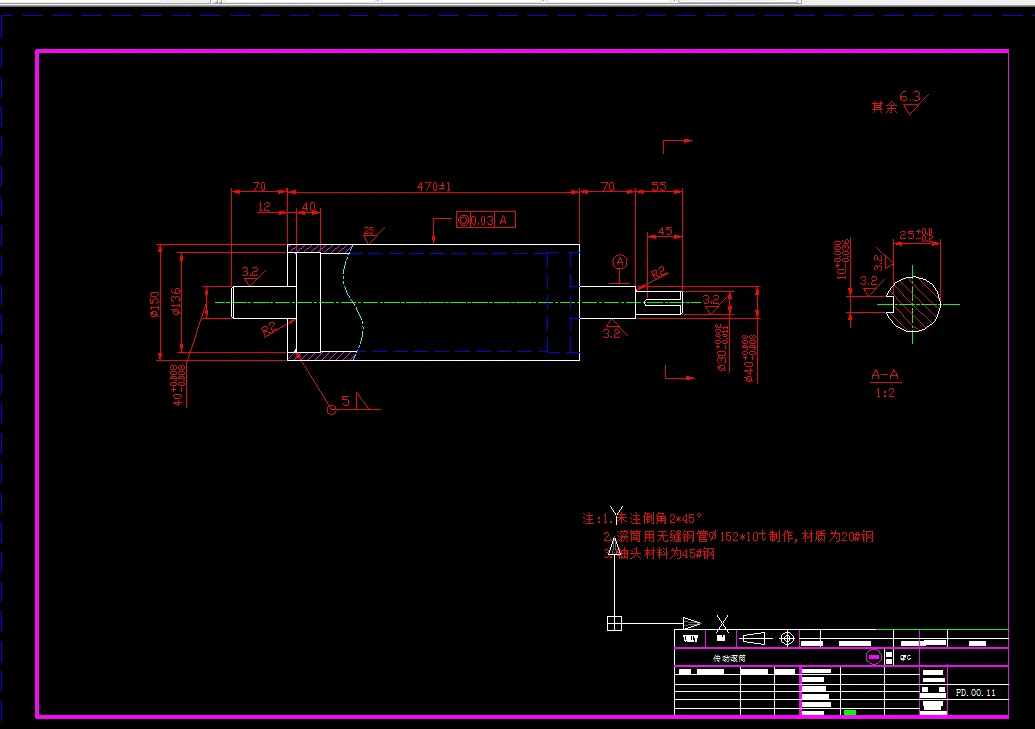Click the projection cone symbol in the title block
1035x729 pixels.
click(x=753, y=639)
